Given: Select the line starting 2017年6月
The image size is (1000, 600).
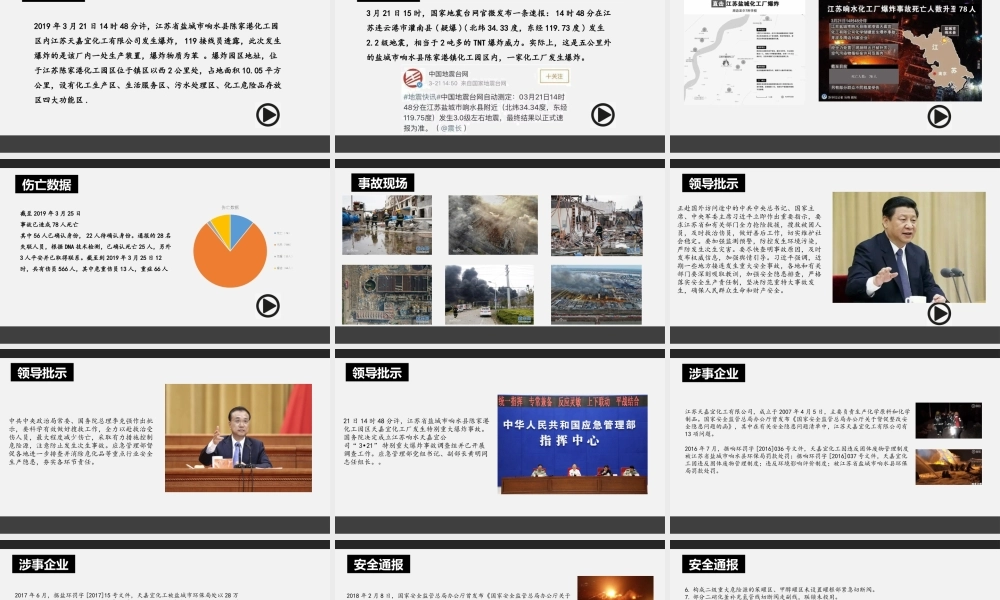Looking at the screenshot, I should [x=127, y=595].
